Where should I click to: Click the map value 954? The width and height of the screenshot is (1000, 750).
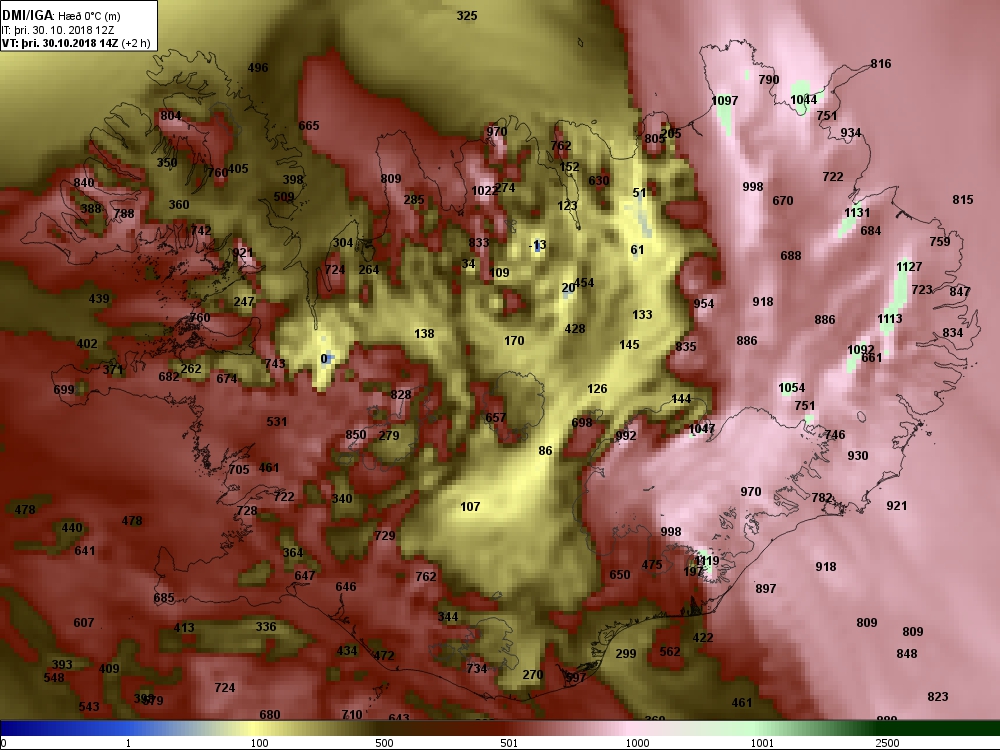click(703, 303)
